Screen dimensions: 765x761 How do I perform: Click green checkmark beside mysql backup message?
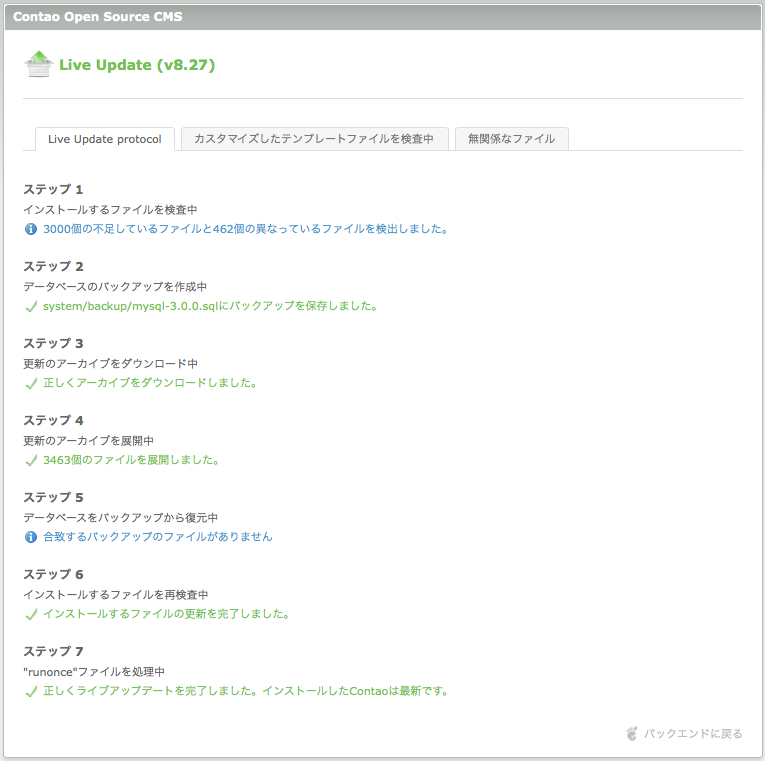coord(31,306)
